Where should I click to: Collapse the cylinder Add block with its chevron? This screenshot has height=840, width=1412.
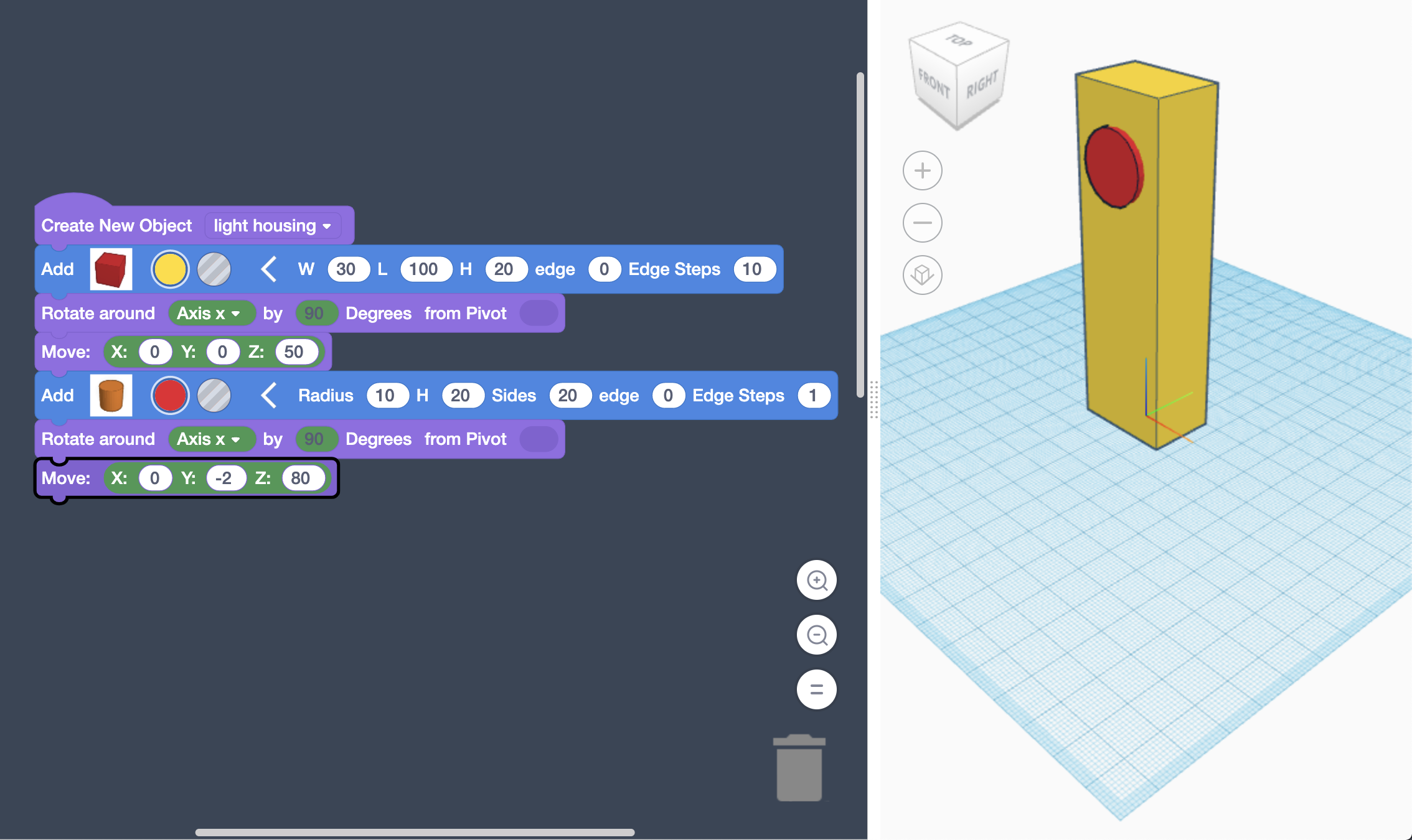268,395
